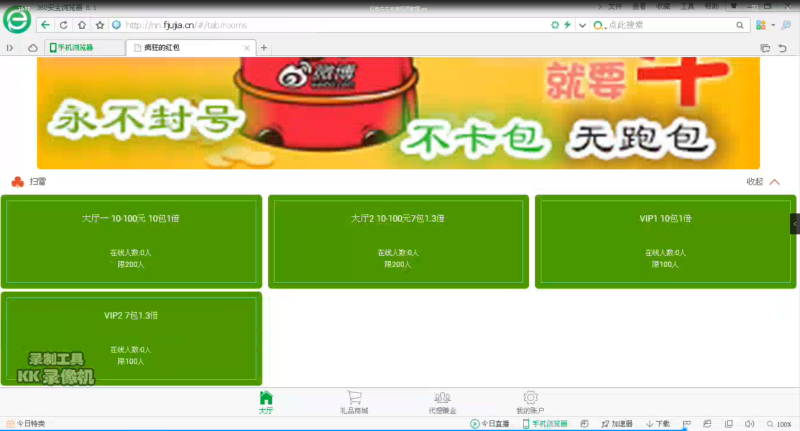Close the 疯狂的红包 tab
The image size is (800, 431).
247,47
